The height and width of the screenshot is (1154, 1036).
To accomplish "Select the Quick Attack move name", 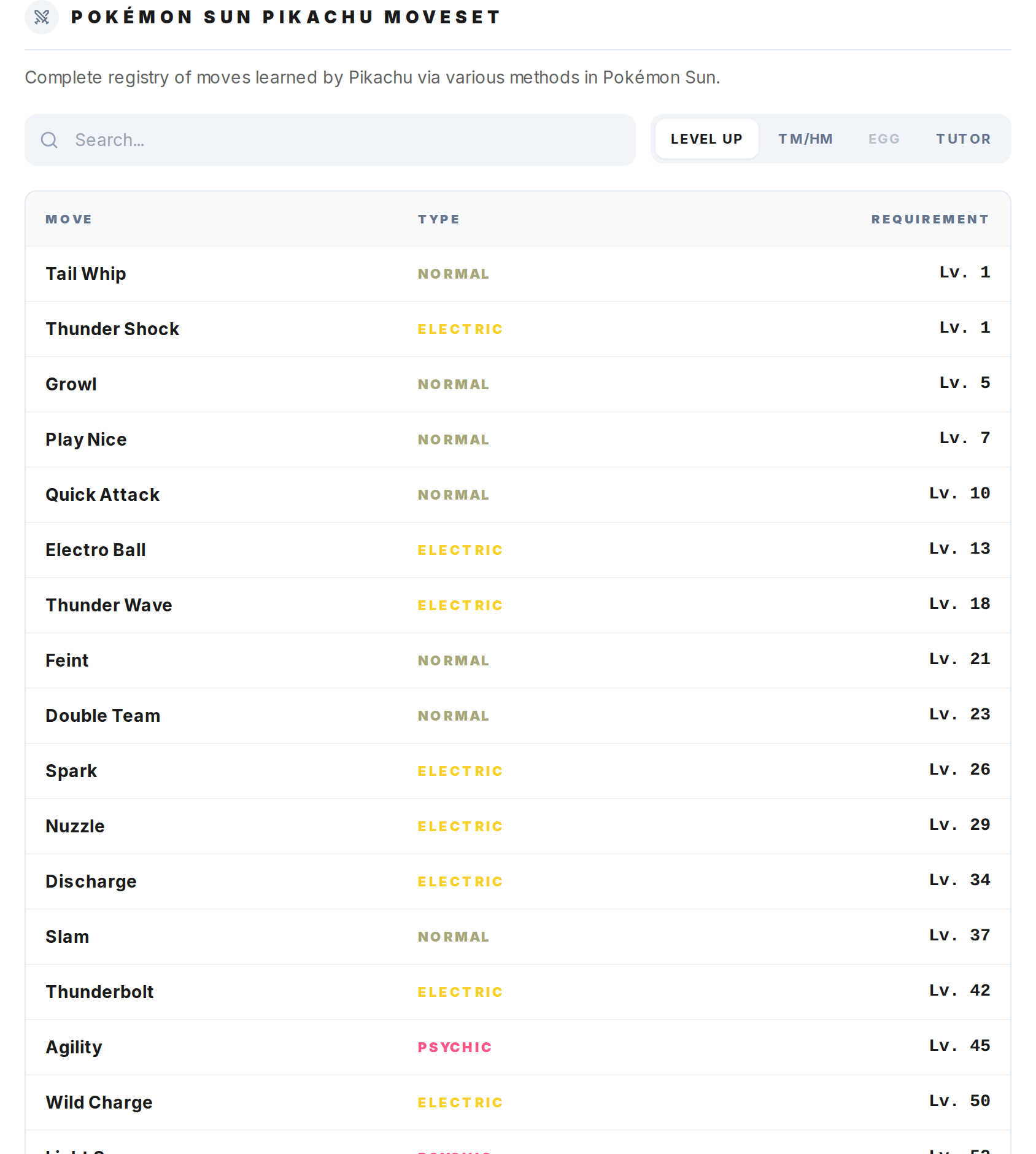I will 102,495.
